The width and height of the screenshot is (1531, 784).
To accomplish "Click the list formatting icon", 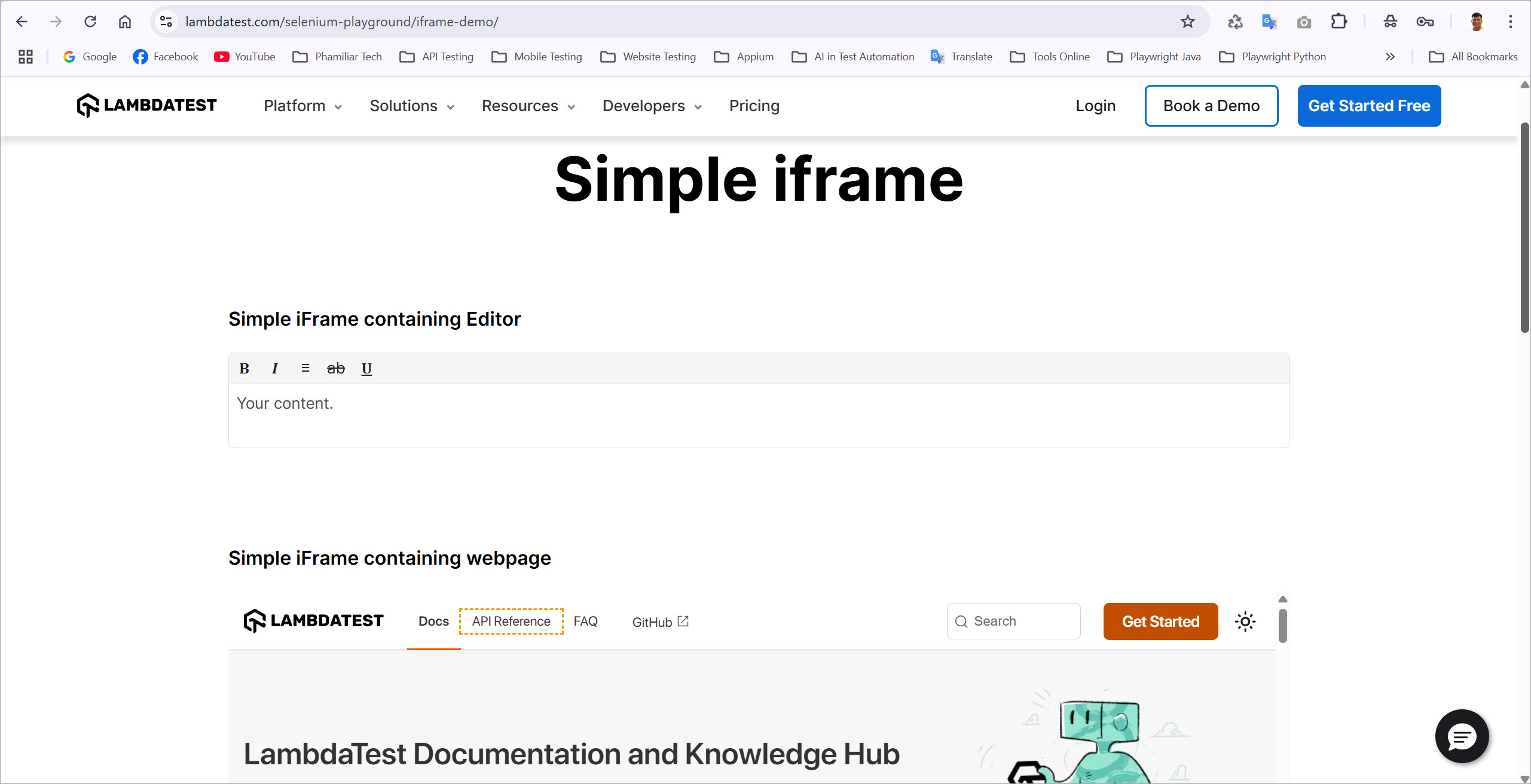I will (305, 368).
